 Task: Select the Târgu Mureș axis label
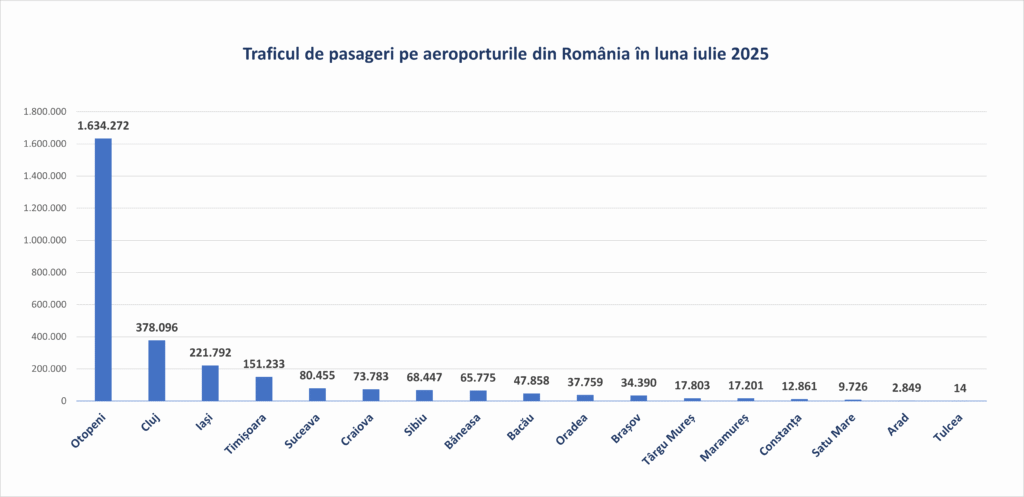673,440
